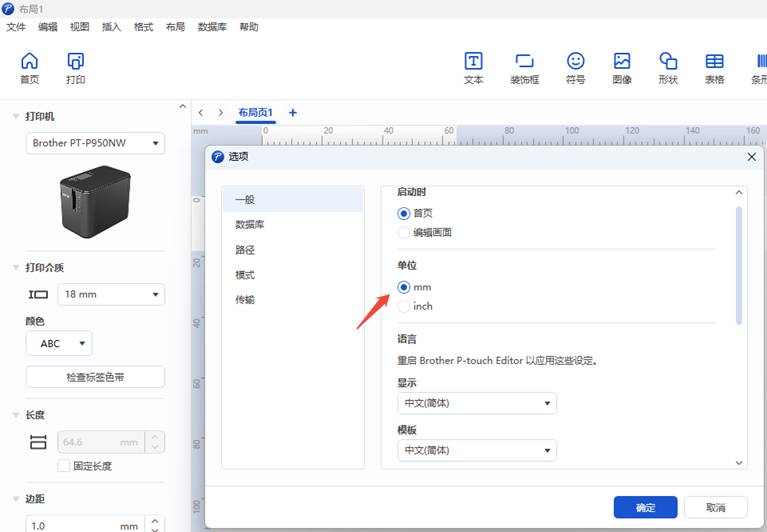Enable the Fixed Length (固定长度) checkbox
Image resolution: width=767 pixels, height=532 pixels.
(x=64, y=466)
